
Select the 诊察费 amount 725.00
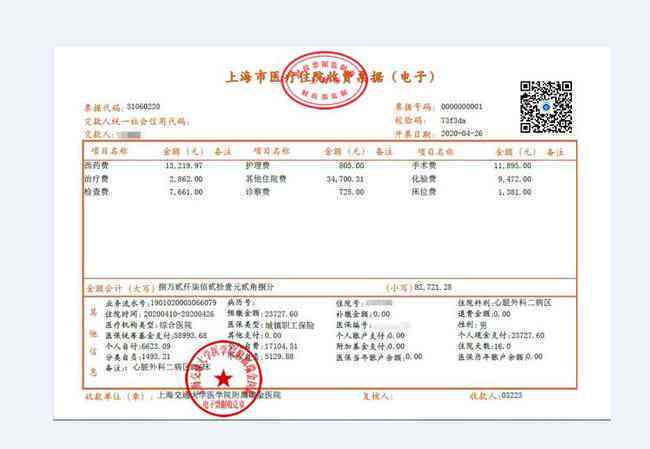(x=352, y=192)
